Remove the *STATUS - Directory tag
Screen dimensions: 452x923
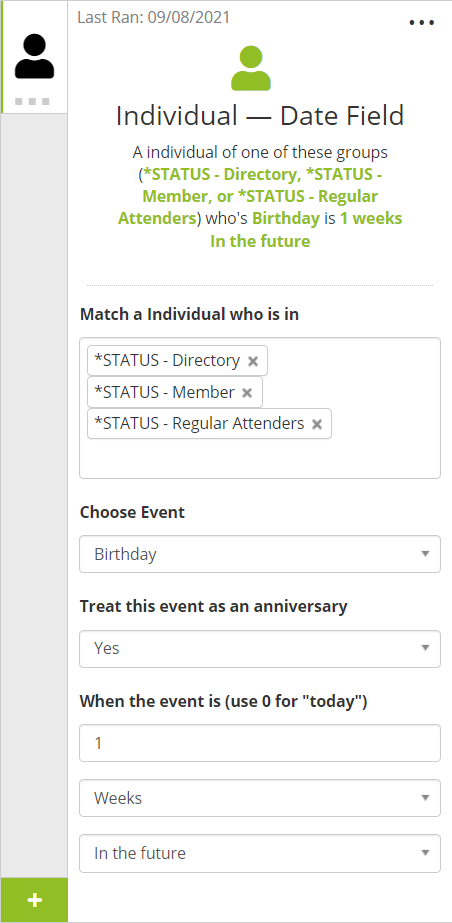pos(253,361)
